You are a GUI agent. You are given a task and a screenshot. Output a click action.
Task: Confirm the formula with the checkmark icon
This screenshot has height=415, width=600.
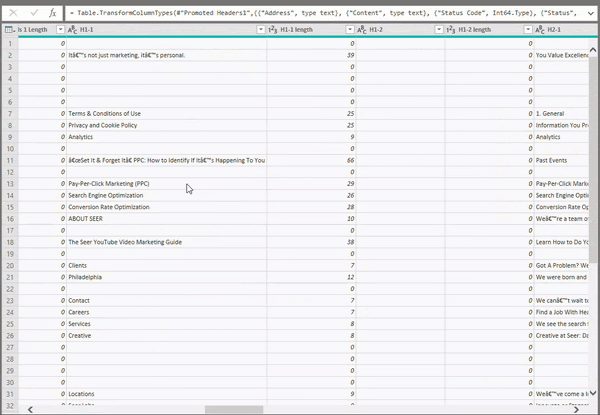coord(33,13)
